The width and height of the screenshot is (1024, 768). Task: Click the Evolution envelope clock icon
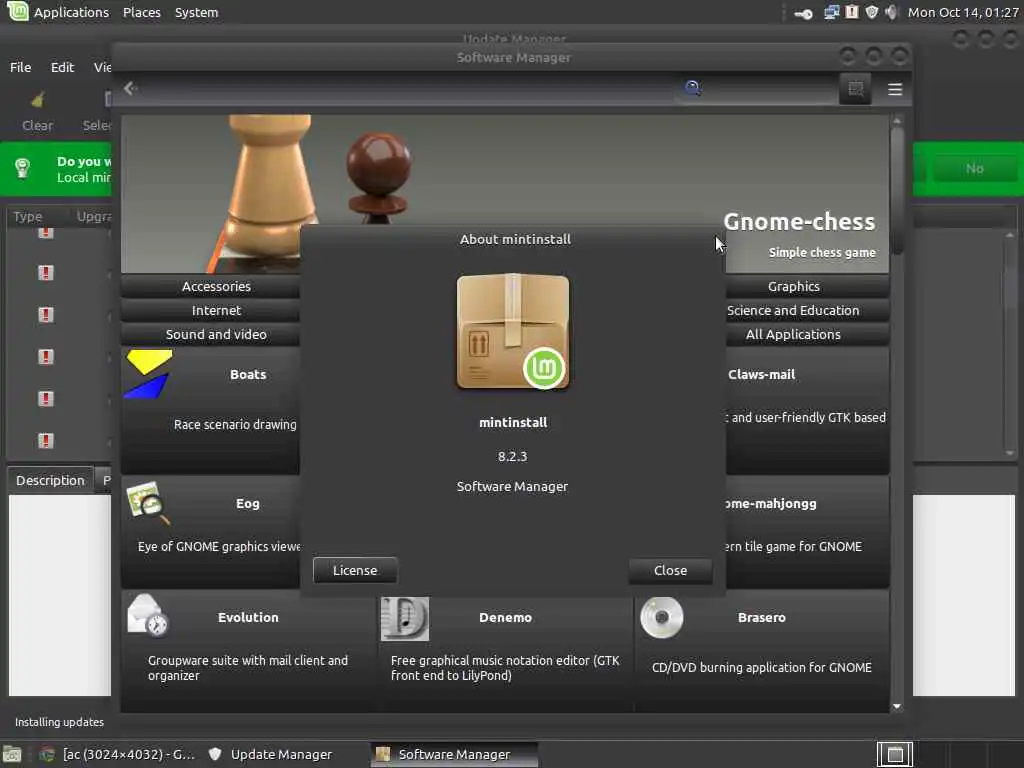pyautogui.click(x=148, y=616)
